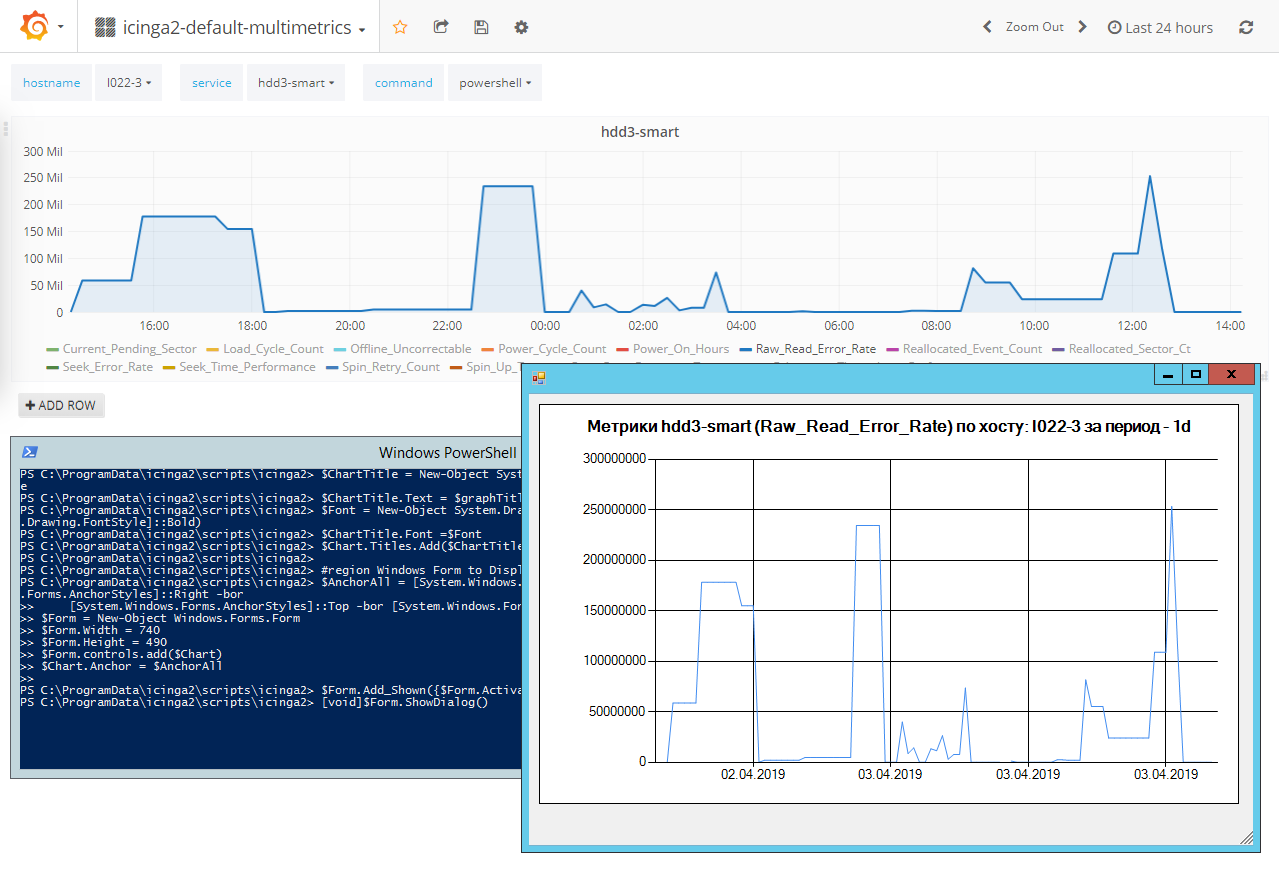Save the dashboard with the floppy icon
The image size is (1279, 876).
tap(481, 27)
